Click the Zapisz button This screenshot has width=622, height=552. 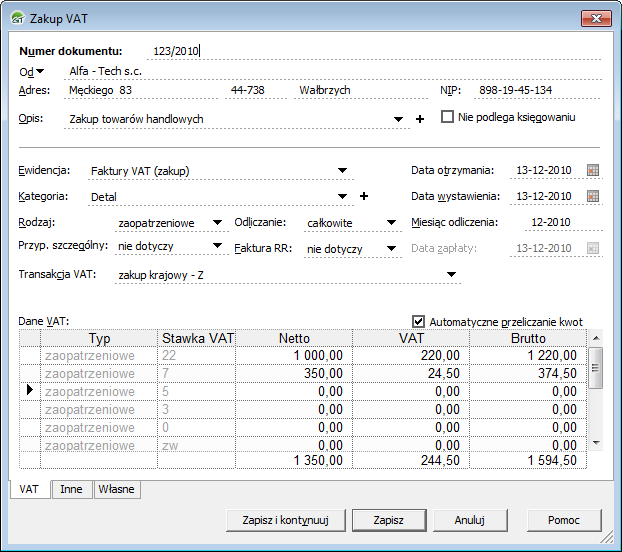pos(388,520)
